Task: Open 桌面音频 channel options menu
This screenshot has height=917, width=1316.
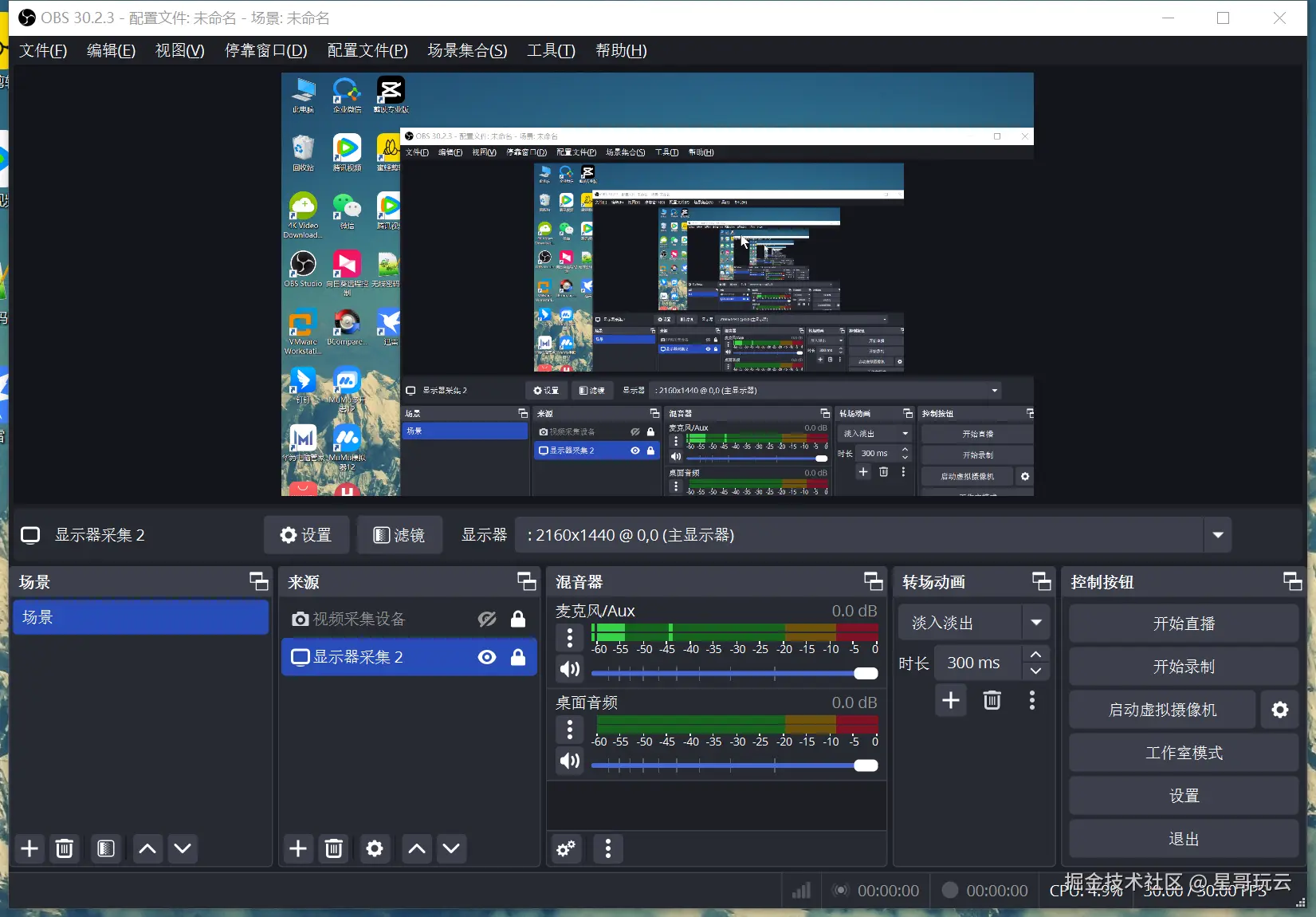Action: tap(569, 730)
